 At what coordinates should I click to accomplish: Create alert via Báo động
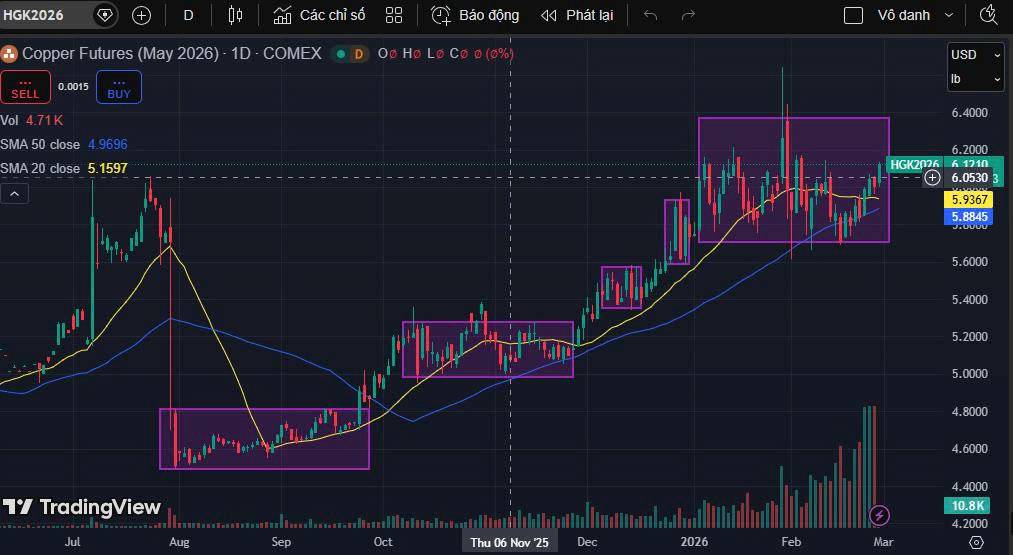(475, 15)
